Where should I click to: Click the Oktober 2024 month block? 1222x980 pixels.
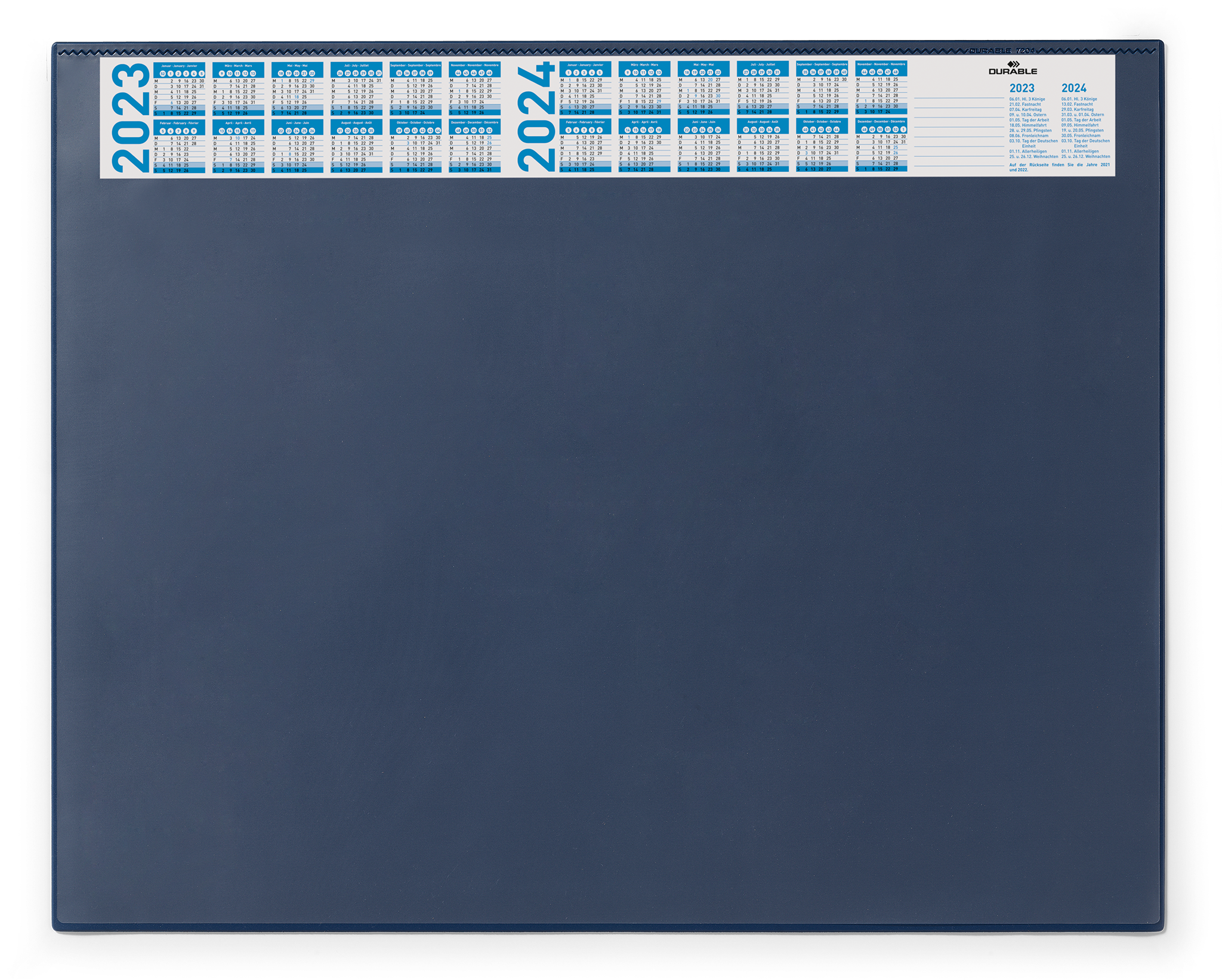click(x=822, y=146)
